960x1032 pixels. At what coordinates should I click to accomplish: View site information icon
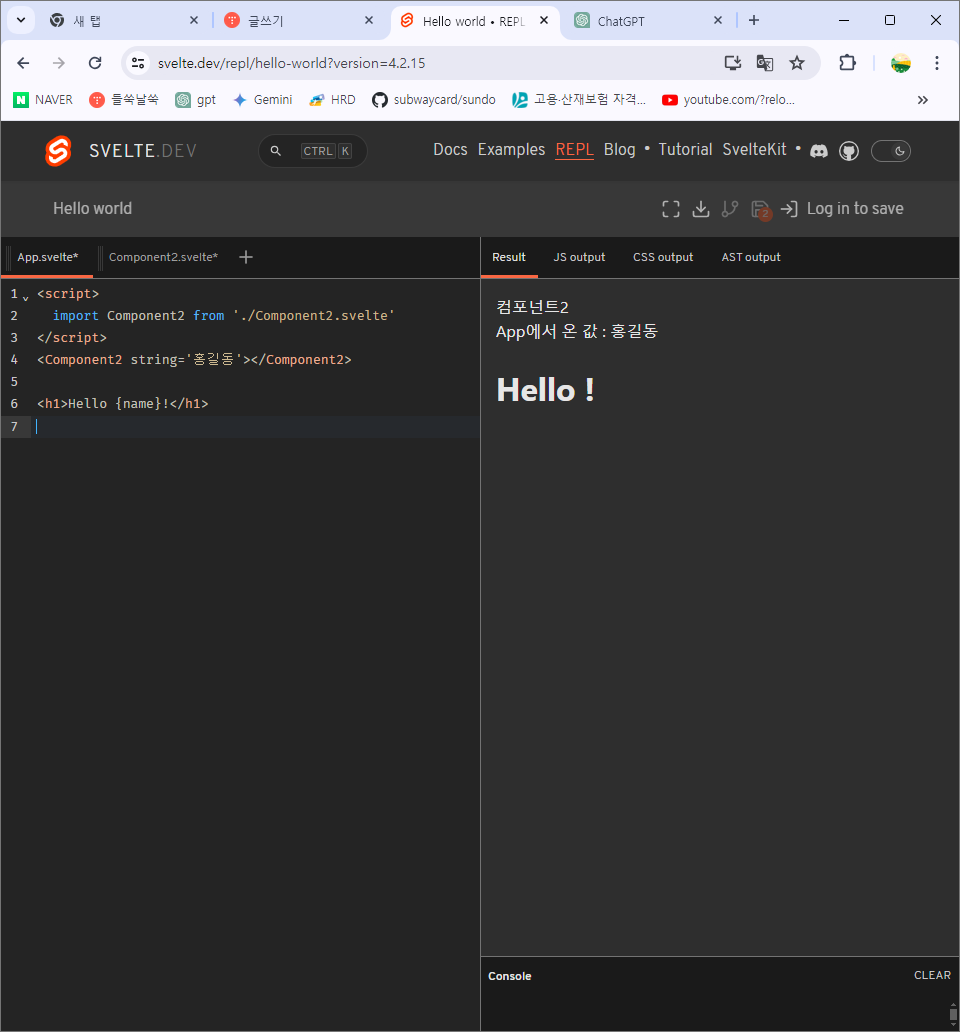point(138,63)
